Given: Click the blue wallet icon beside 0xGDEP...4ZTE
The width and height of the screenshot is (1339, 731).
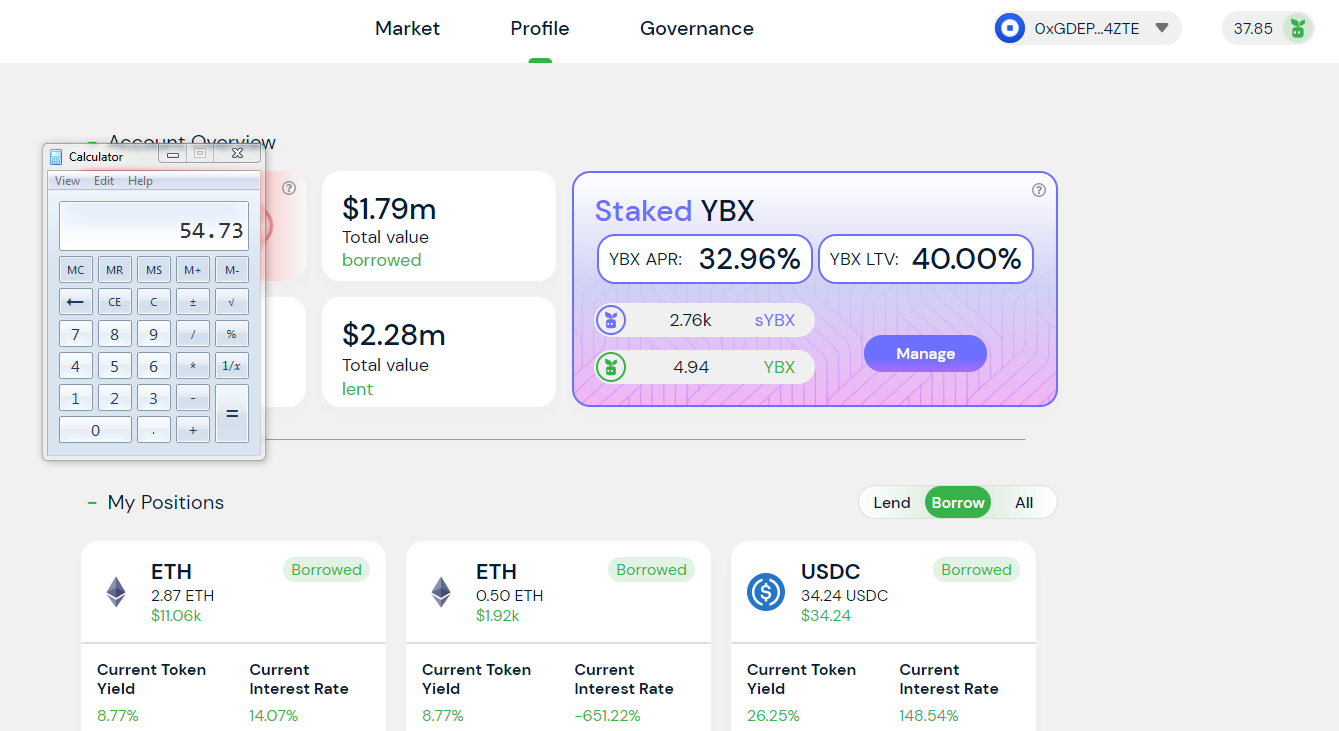Looking at the screenshot, I should (1010, 28).
